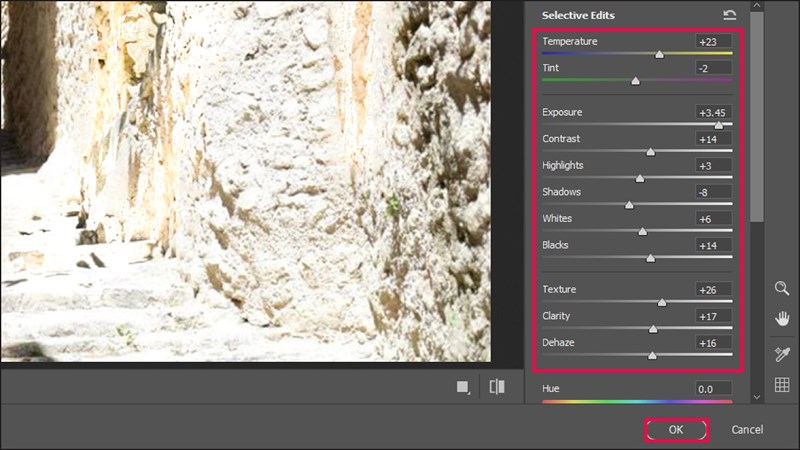Click the Hue color slider track

[637, 402]
